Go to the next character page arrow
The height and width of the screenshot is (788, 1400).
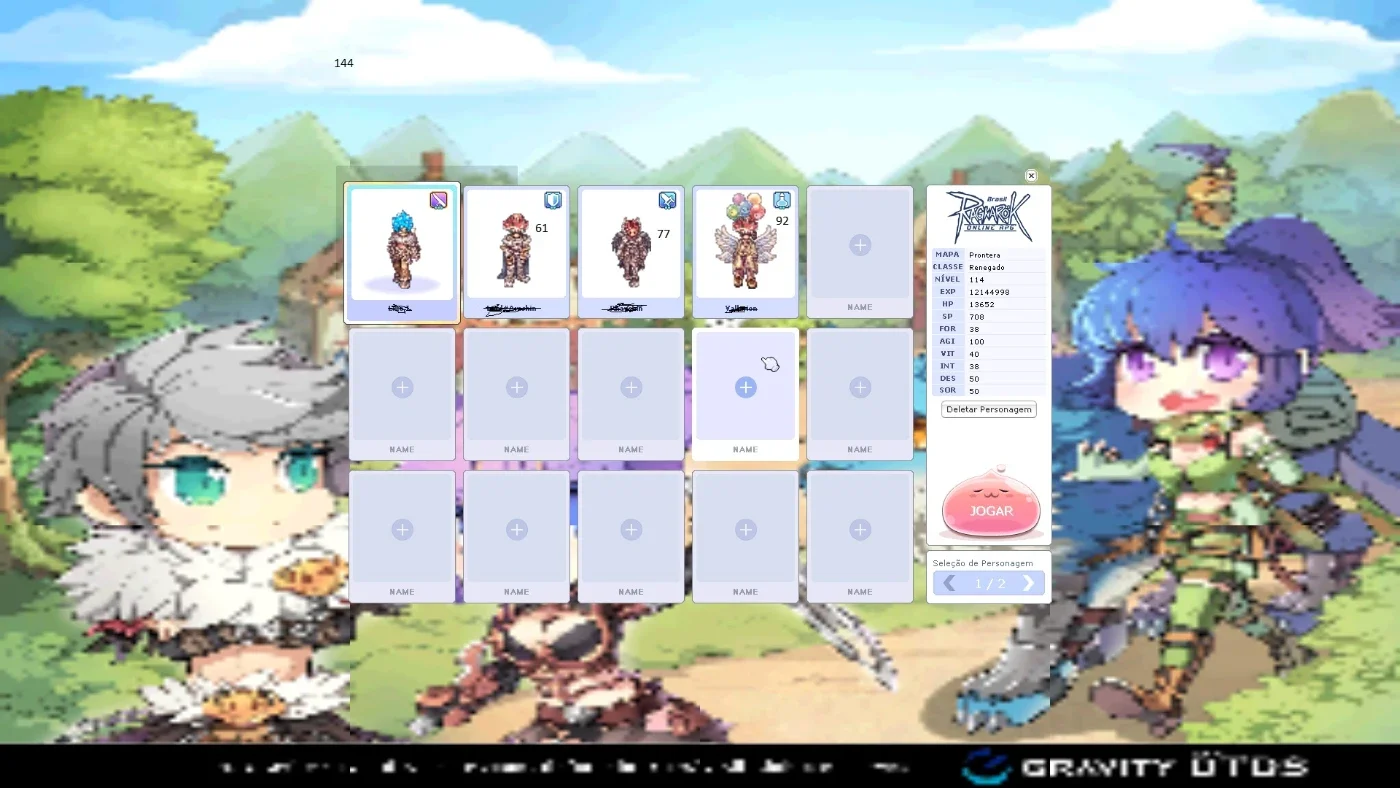(x=1028, y=583)
